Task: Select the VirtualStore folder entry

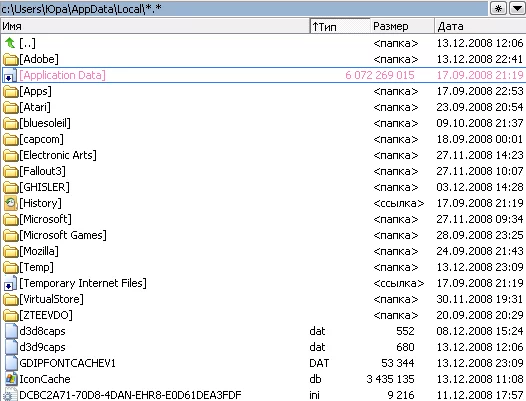Action: click(x=263, y=299)
